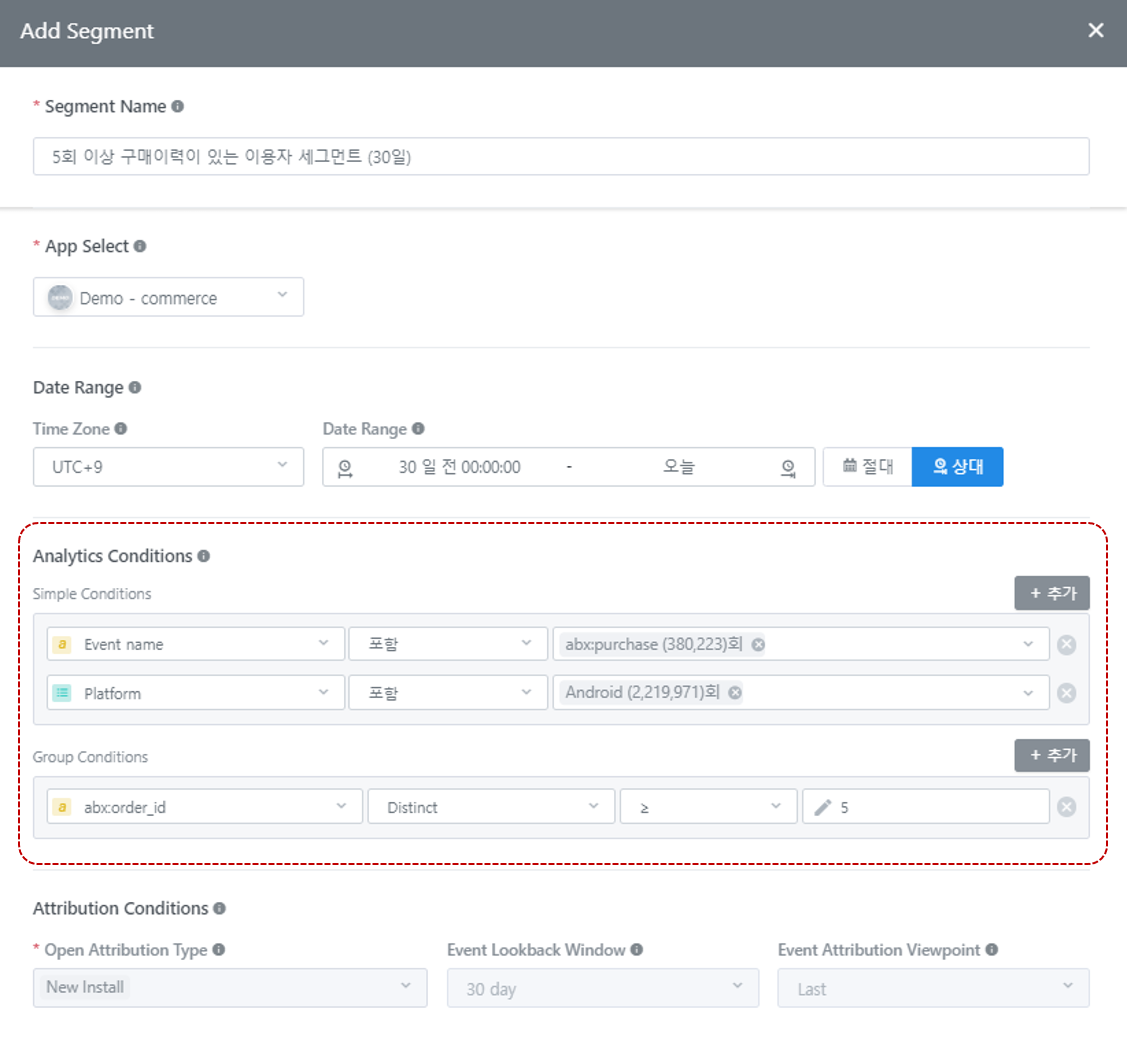Viewport: 1127px width, 1053px height.
Task: Open the Event name field dropdown
Action: tap(196, 644)
